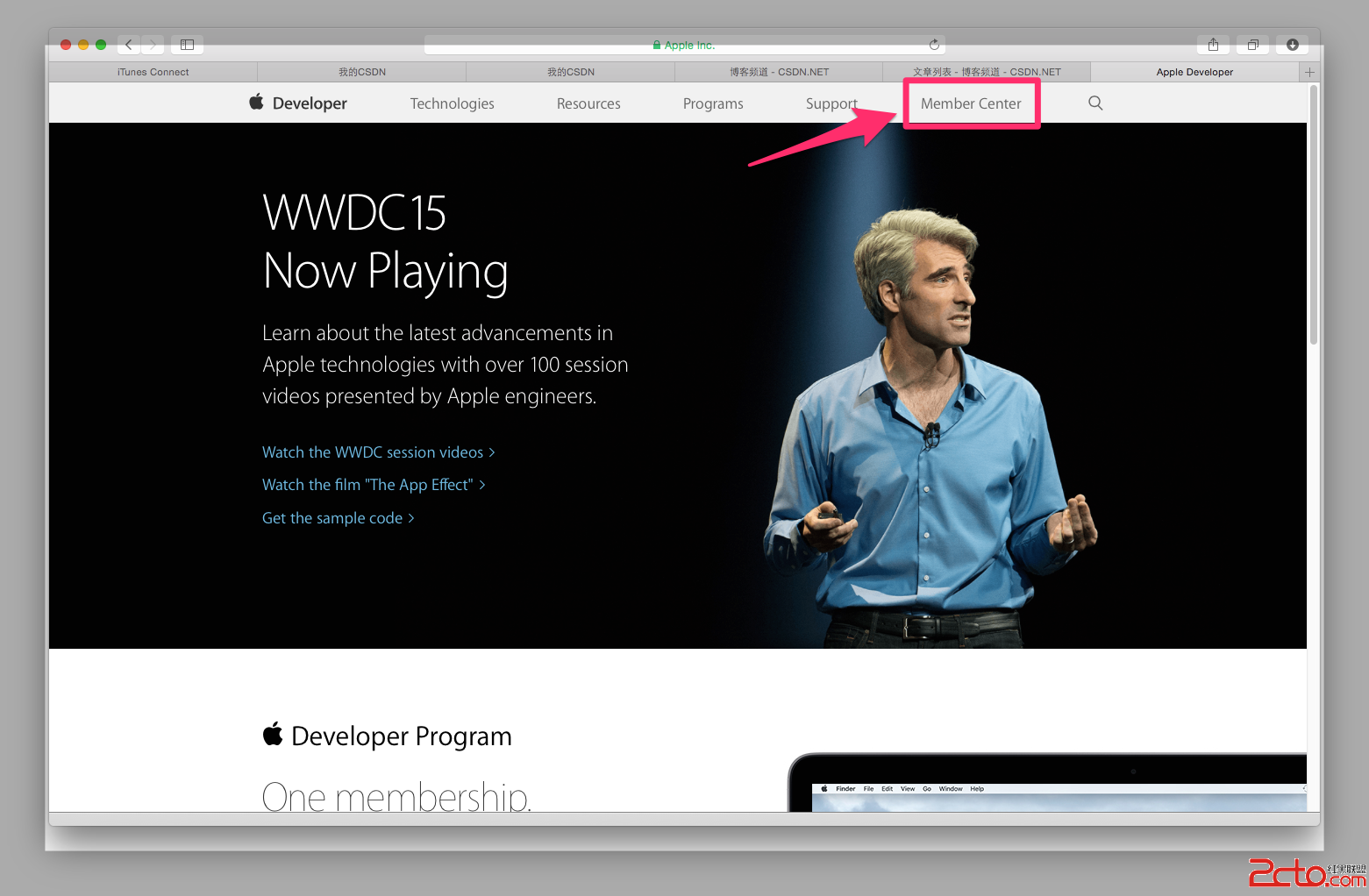Open "The App Effect" film link
The width and height of the screenshot is (1369, 896).
374,485
